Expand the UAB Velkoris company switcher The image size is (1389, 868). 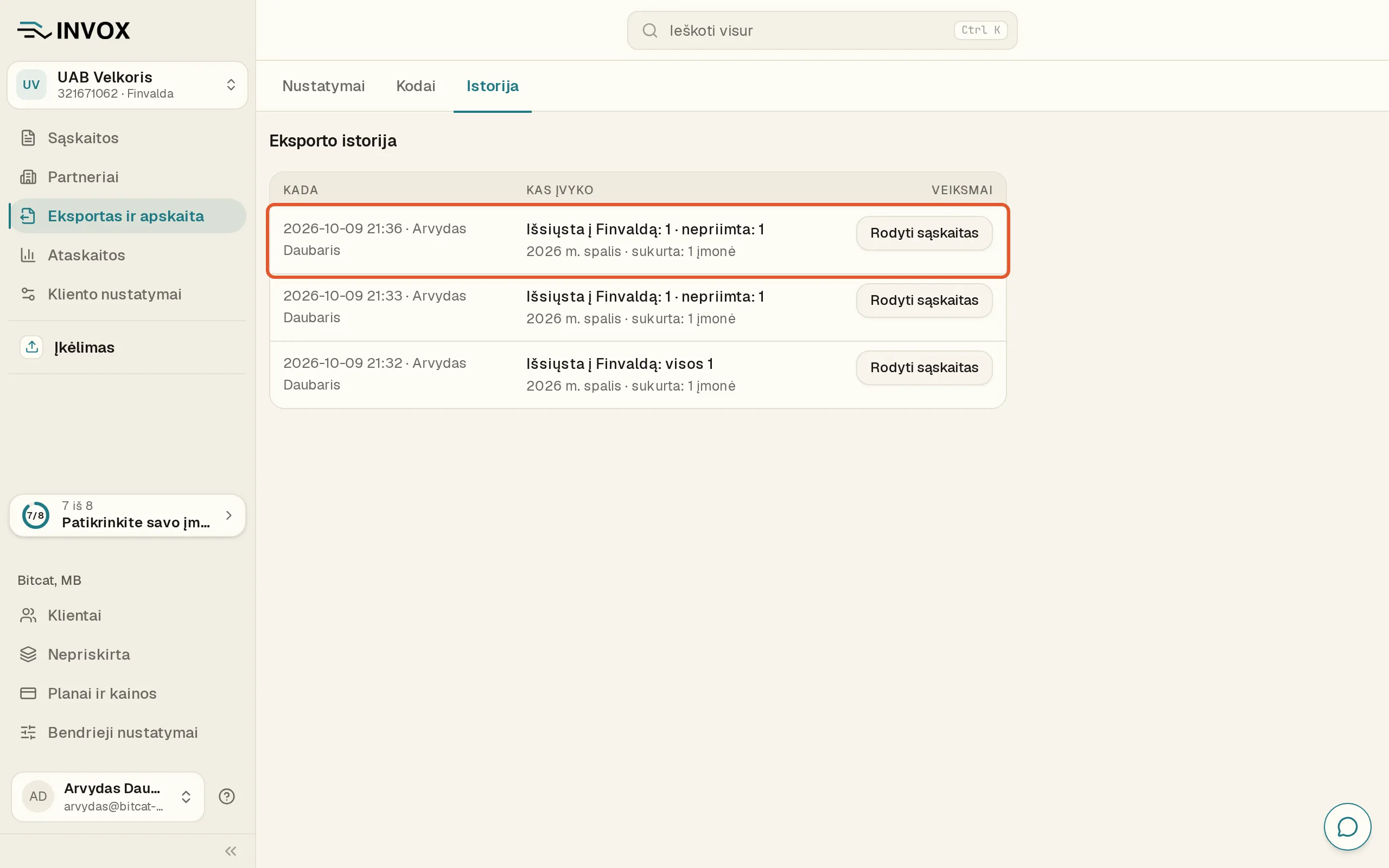128,85
